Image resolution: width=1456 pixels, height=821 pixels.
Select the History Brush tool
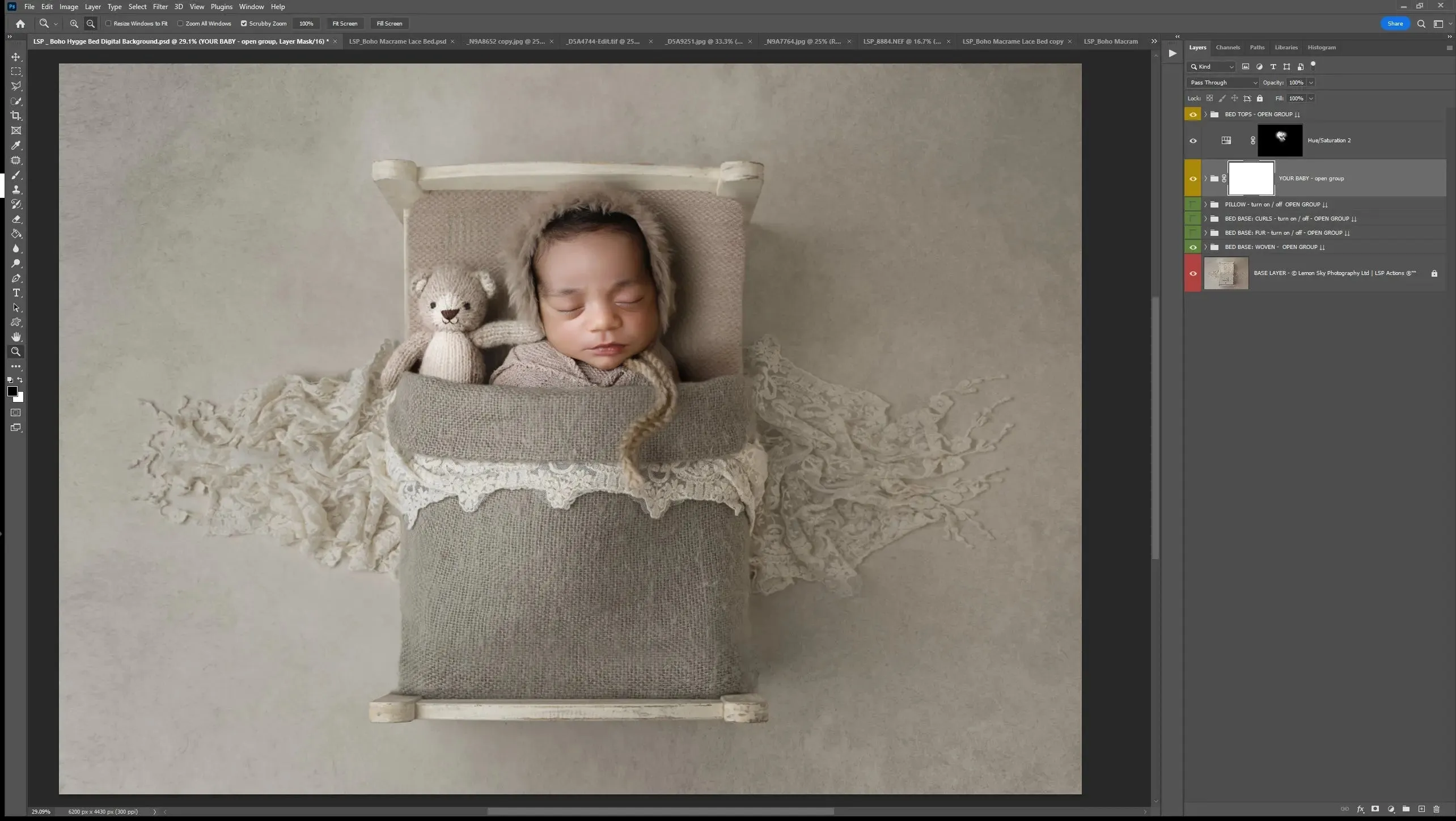[16, 204]
